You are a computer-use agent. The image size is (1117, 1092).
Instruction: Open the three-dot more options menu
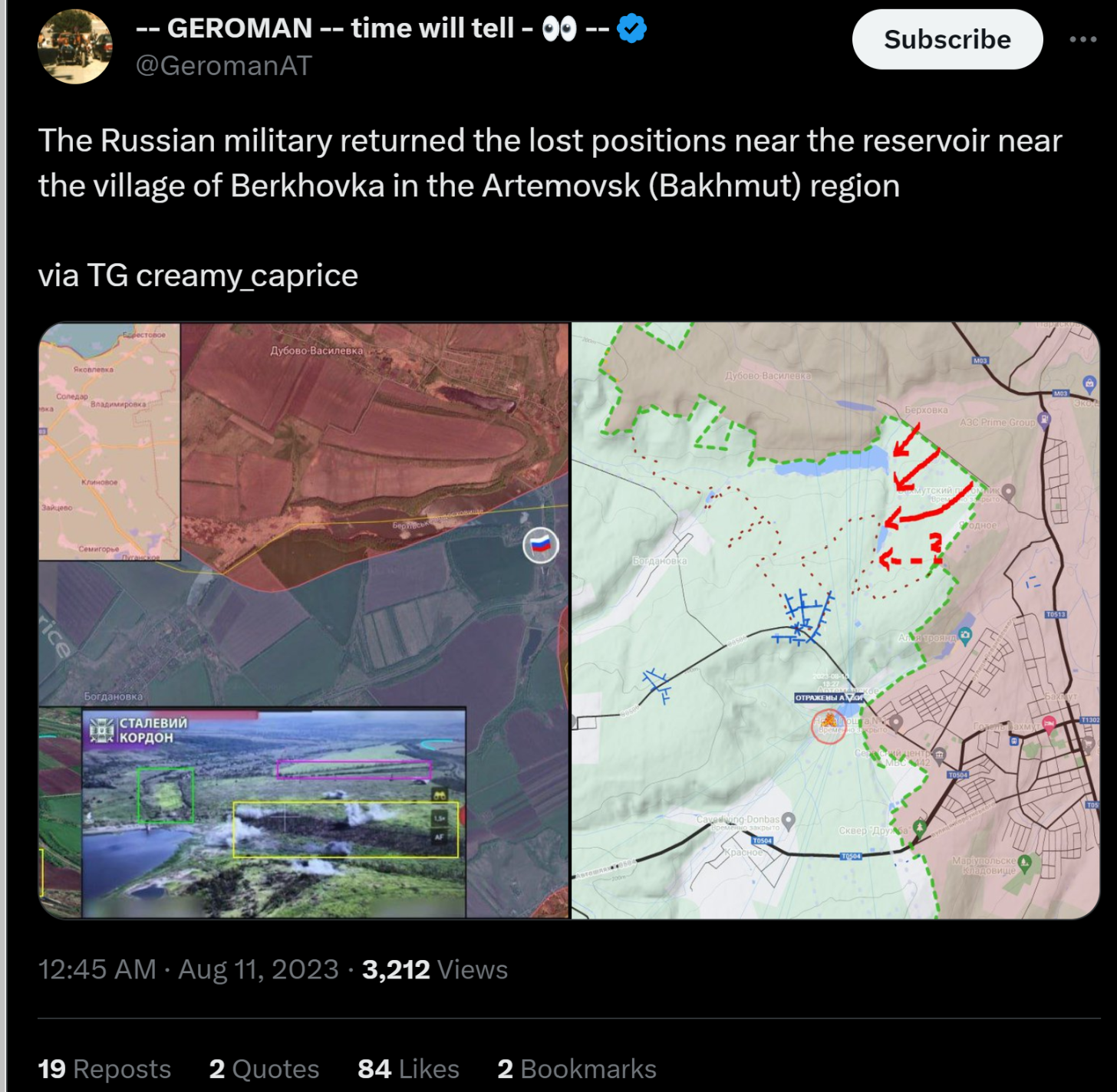click(1082, 39)
